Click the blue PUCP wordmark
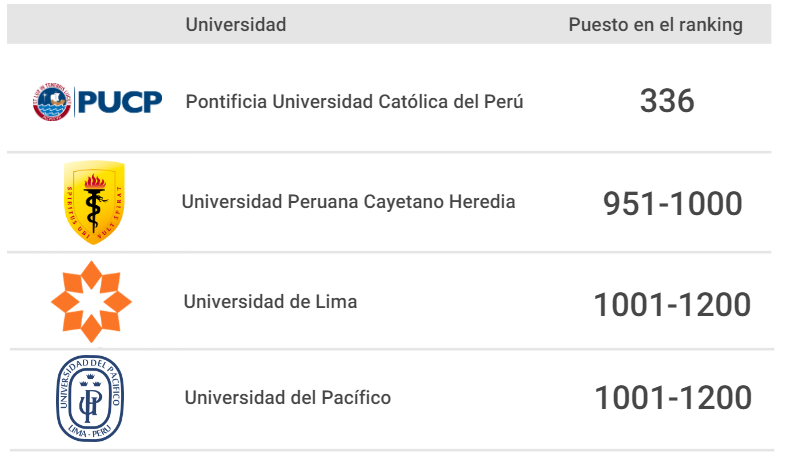Viewport: 785px width, 457px height. click(x=120, y=102)
